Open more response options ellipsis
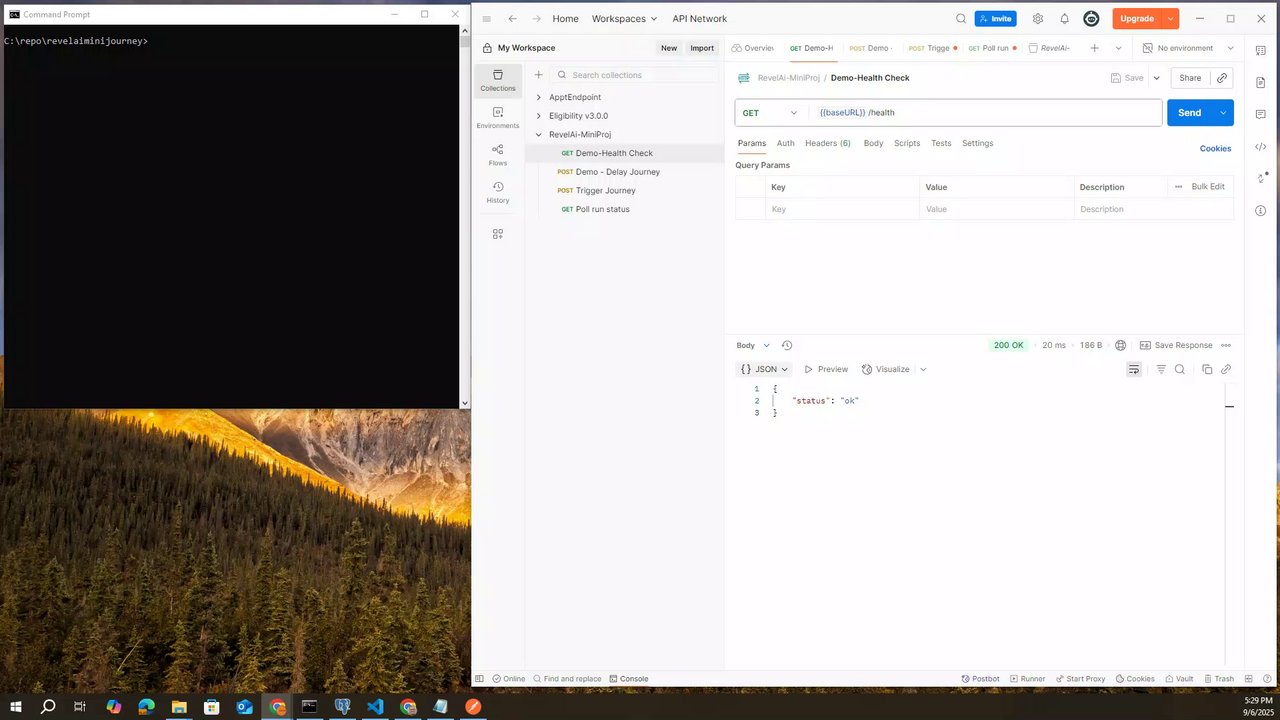Viewport: 1280px width, 720px height. [x=1226, y=345]
